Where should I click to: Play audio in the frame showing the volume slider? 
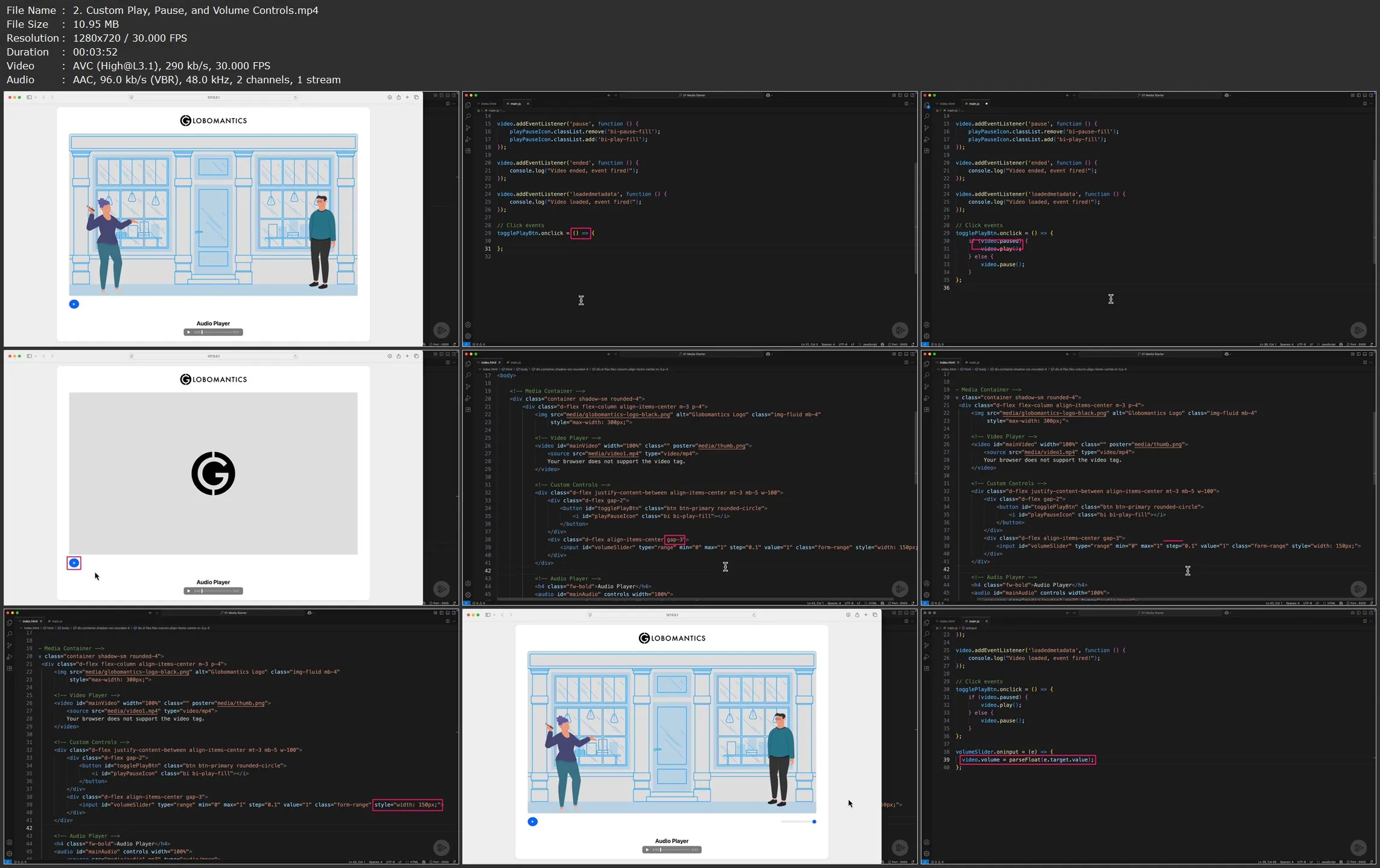coord(647,849)
